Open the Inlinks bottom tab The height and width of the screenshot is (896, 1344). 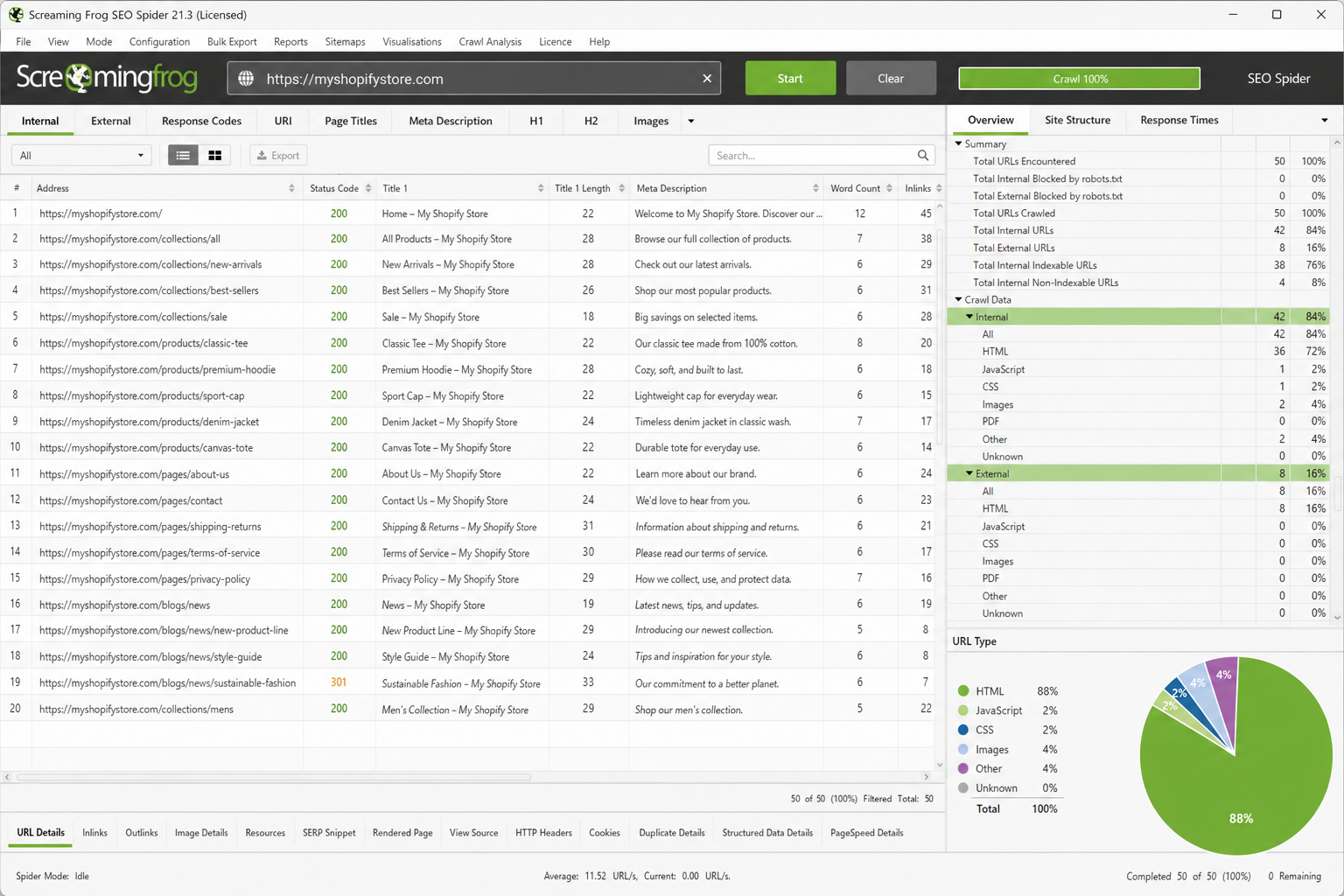[94, 832]
